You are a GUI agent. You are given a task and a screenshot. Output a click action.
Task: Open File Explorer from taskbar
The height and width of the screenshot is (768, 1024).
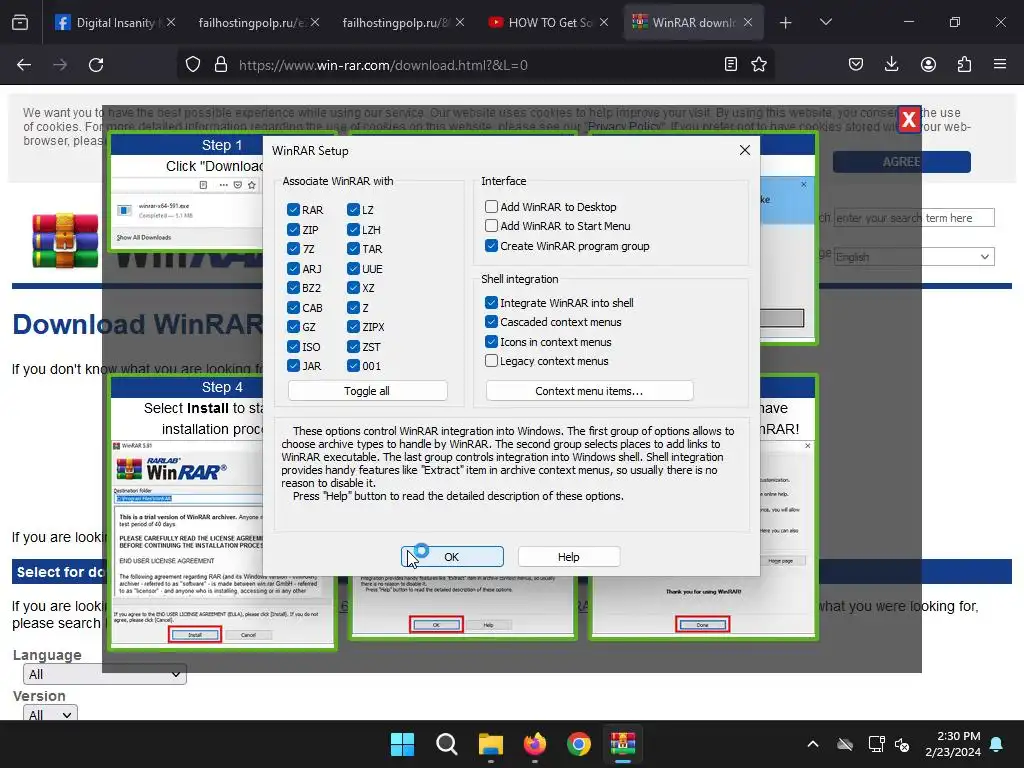pyautogui.click(x=490, y=744)
